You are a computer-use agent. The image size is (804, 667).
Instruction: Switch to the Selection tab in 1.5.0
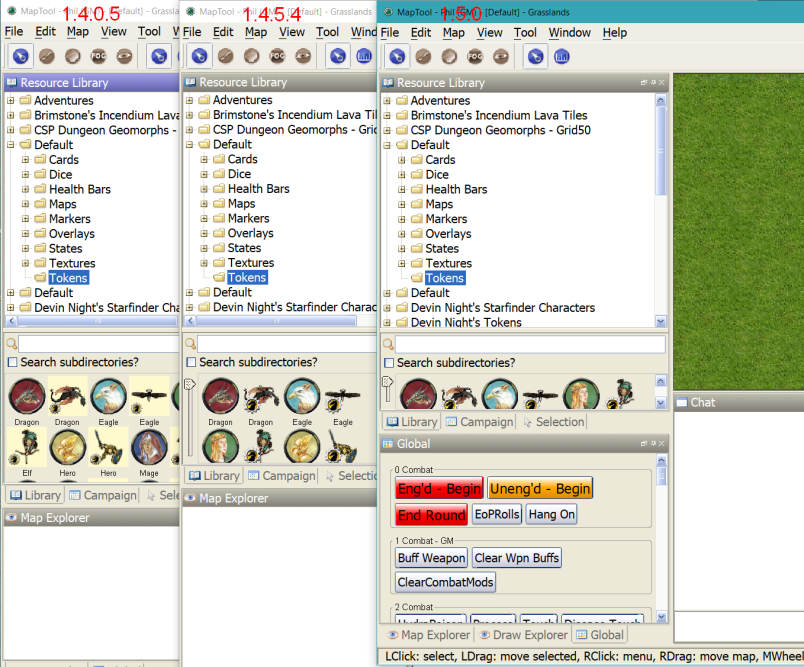coord(553,422)
